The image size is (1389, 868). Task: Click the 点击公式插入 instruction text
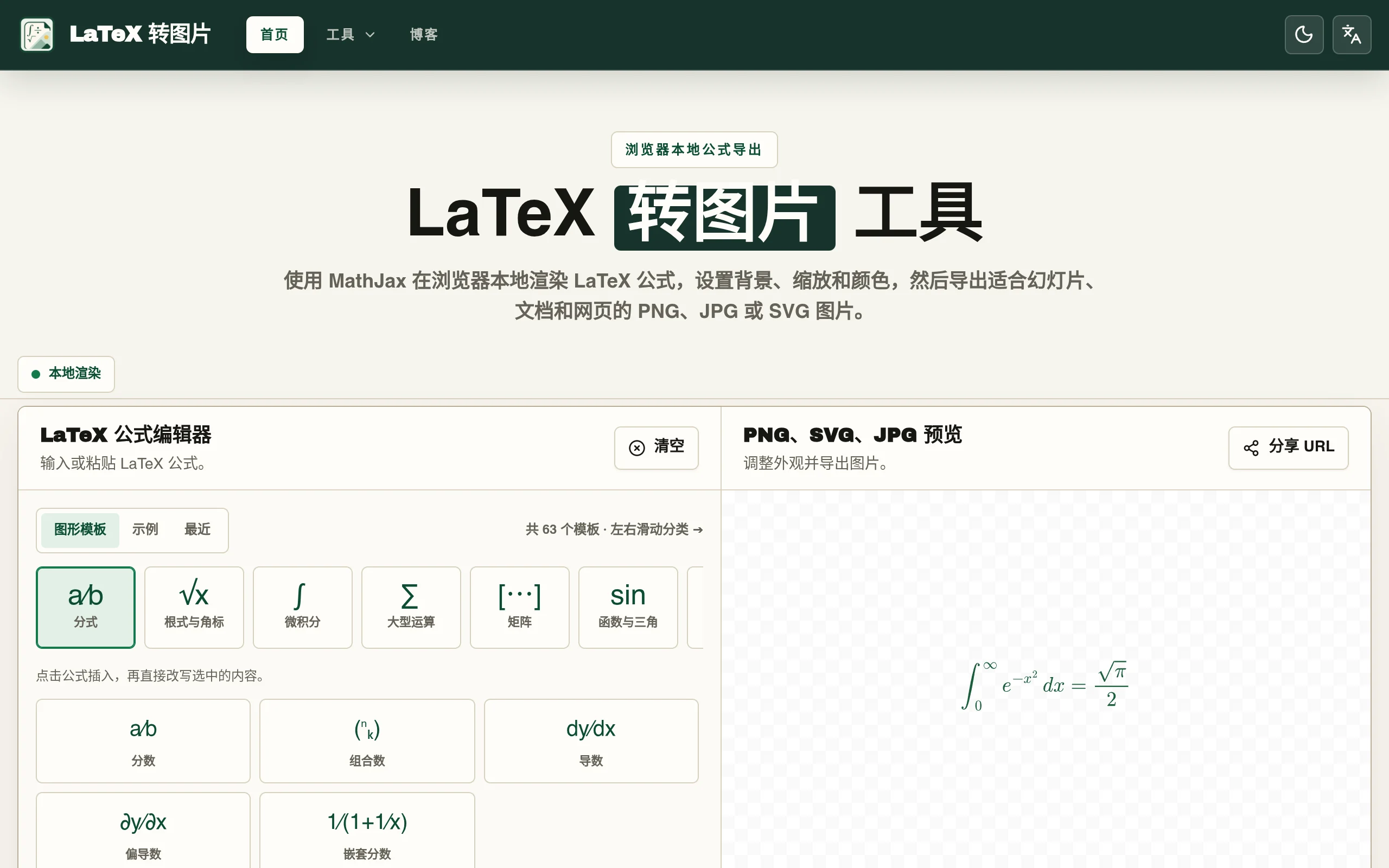(x=152, y=676)
